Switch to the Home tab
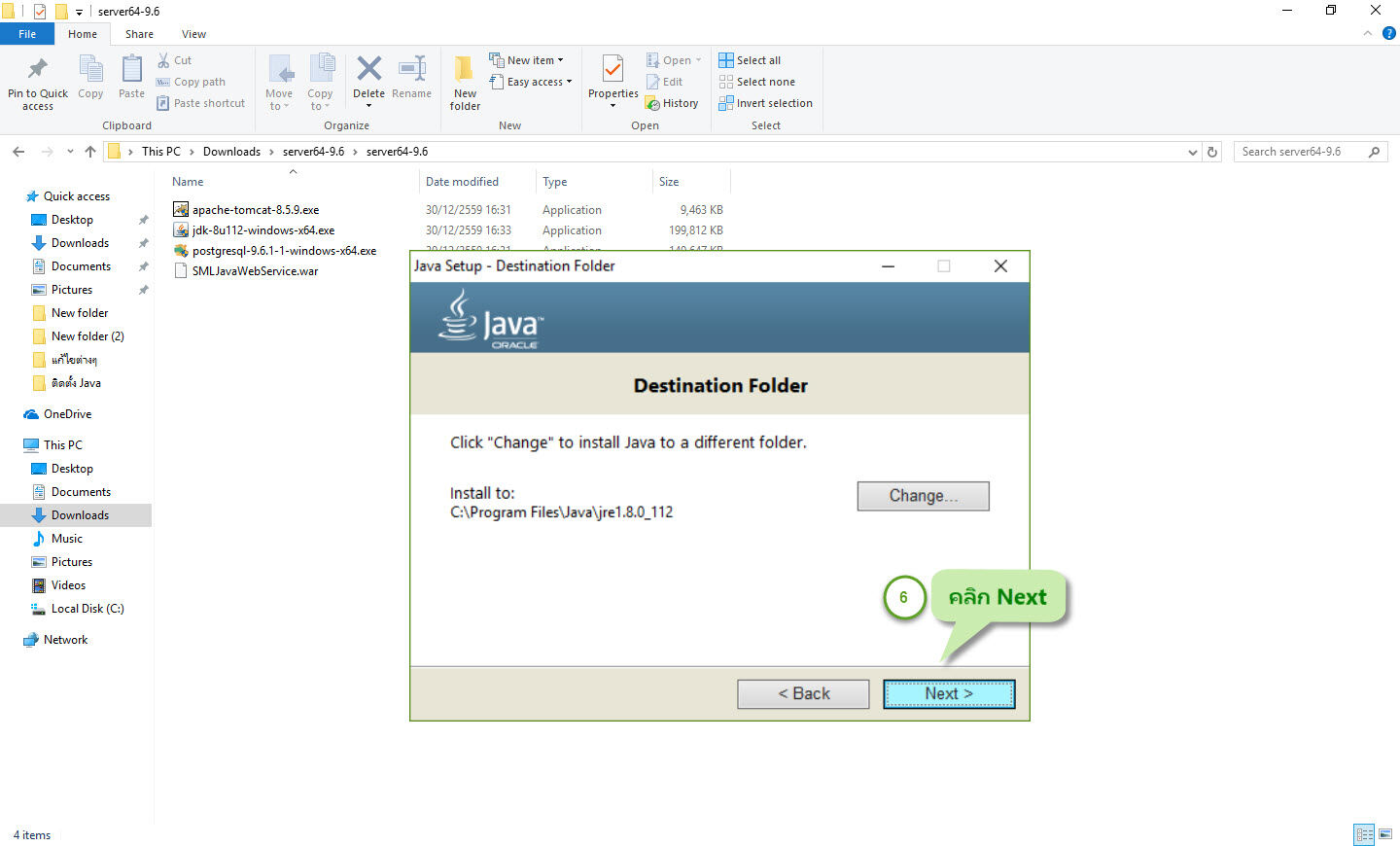 [83, 34]
